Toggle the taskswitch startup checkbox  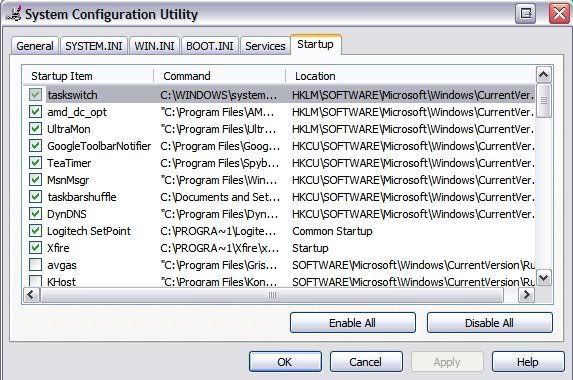(x=35, y=95)
